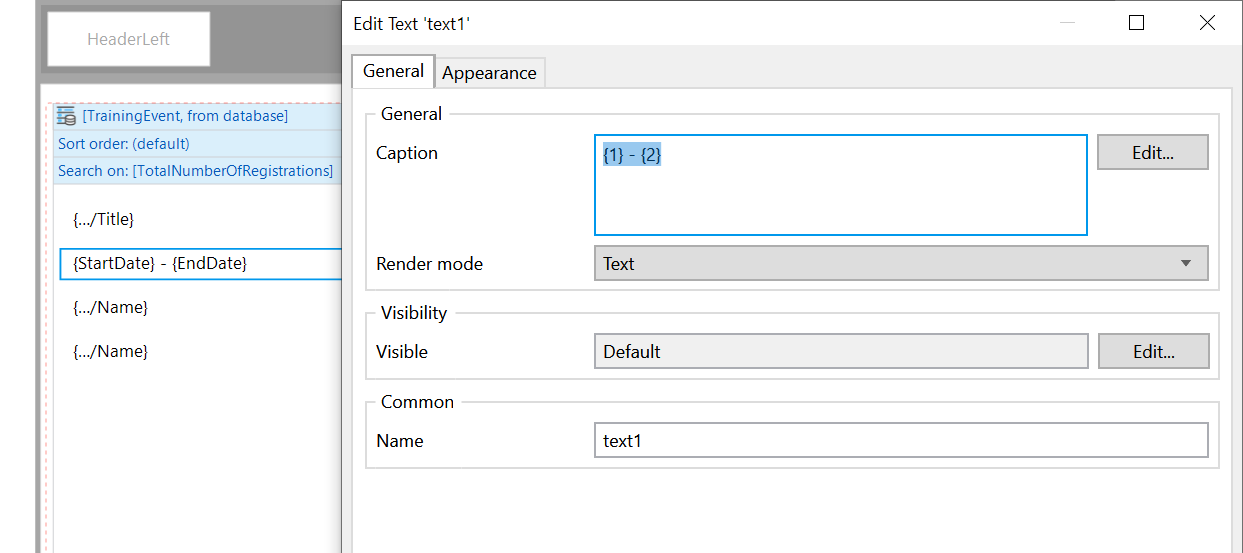Click the {StartDate} - {EndDate} text widget

[160, 264]
